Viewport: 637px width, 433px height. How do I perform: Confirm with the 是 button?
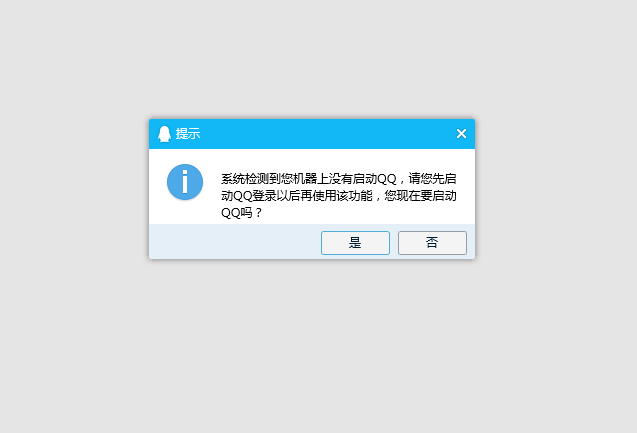(x=355, y=243)
